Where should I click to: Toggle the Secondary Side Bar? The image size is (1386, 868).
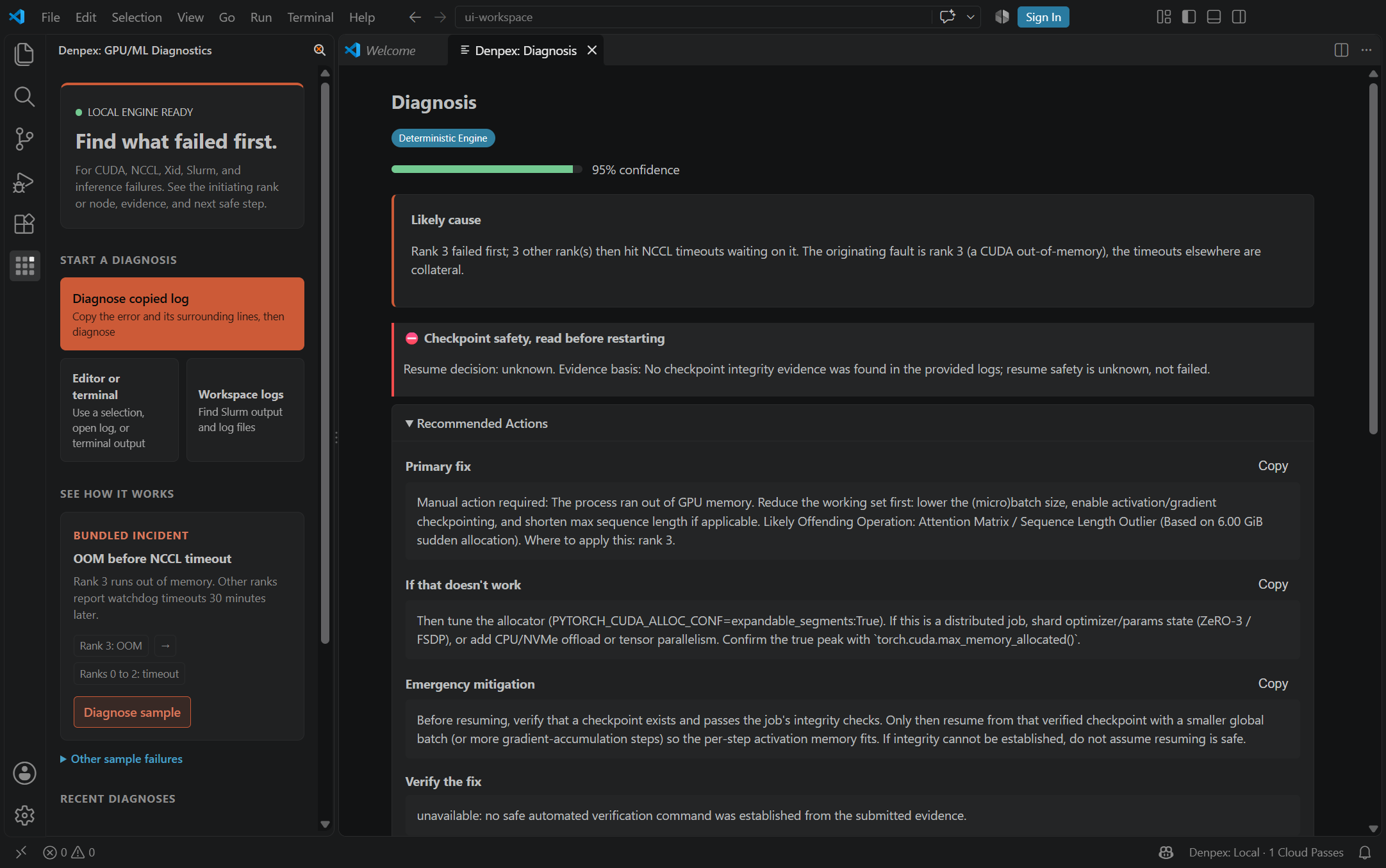coord(1239,17)
